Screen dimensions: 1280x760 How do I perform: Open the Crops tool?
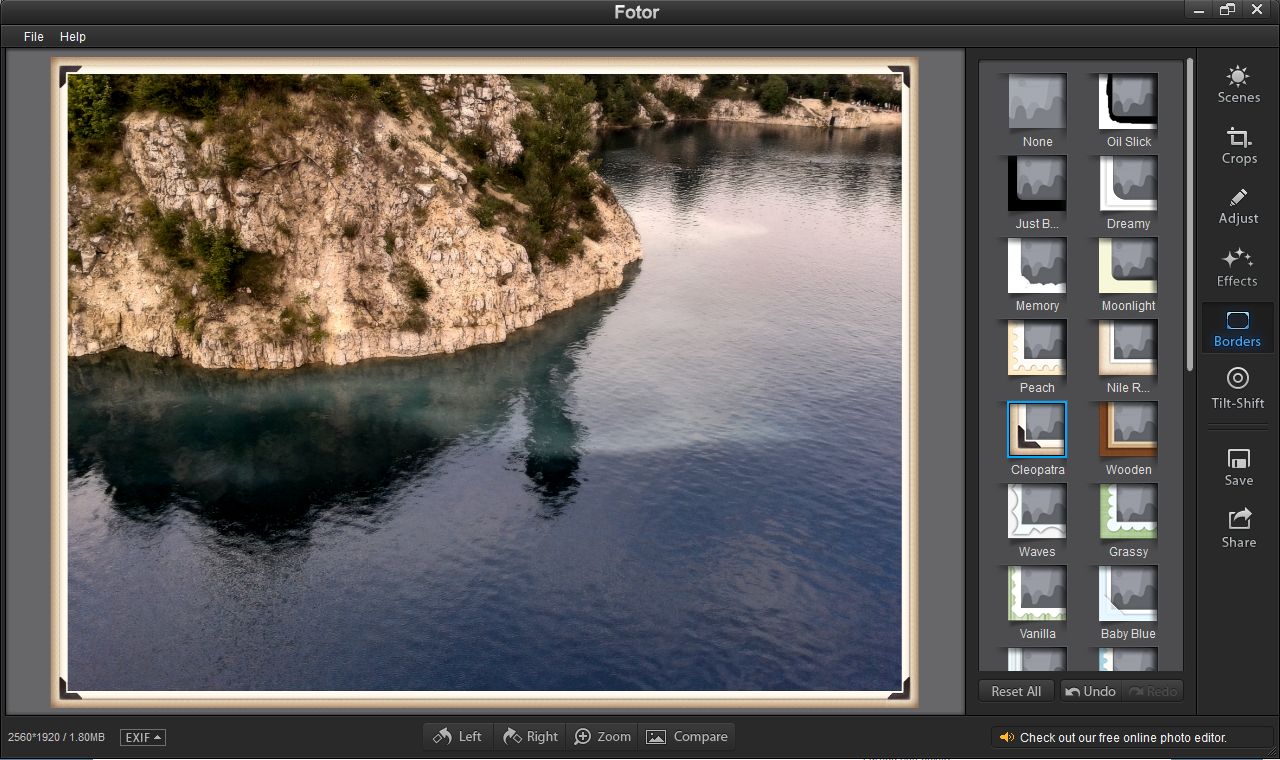1238,145
